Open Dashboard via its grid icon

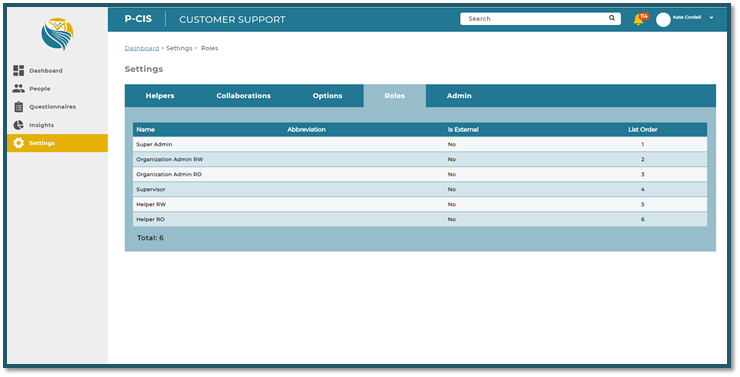click(x=18, y=70)
